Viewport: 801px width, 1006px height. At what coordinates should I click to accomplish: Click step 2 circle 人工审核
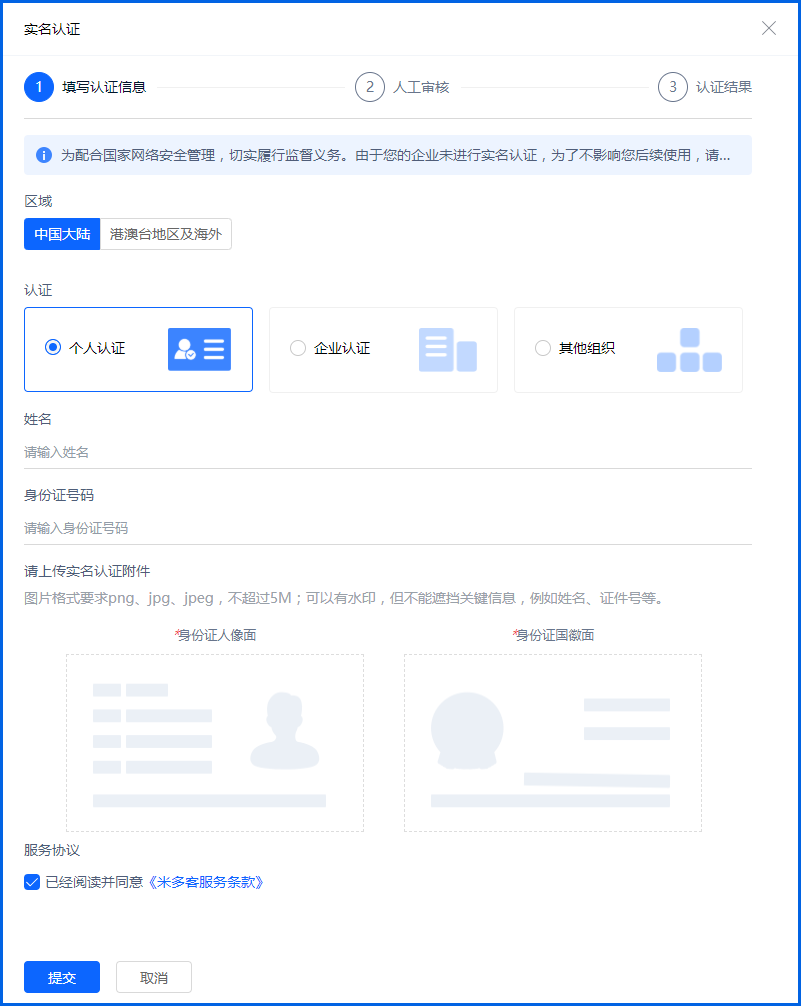tap(370, 87)
